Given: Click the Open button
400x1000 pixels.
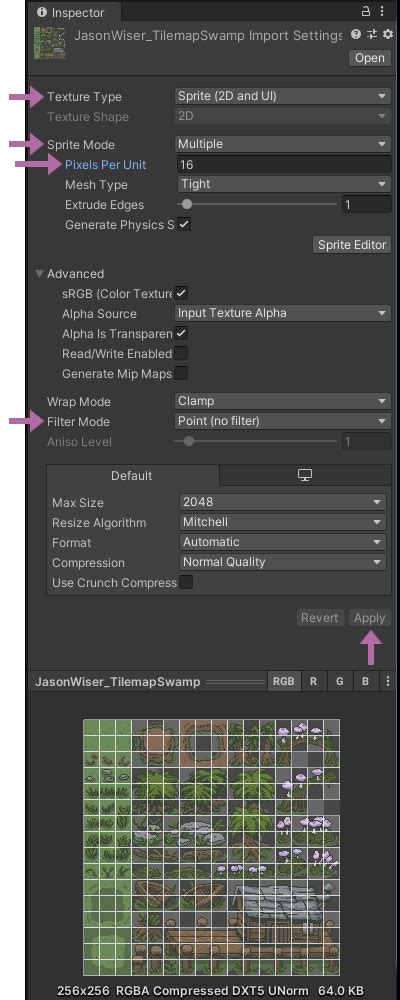Looking at the screenshot, I should coord(370,58).
